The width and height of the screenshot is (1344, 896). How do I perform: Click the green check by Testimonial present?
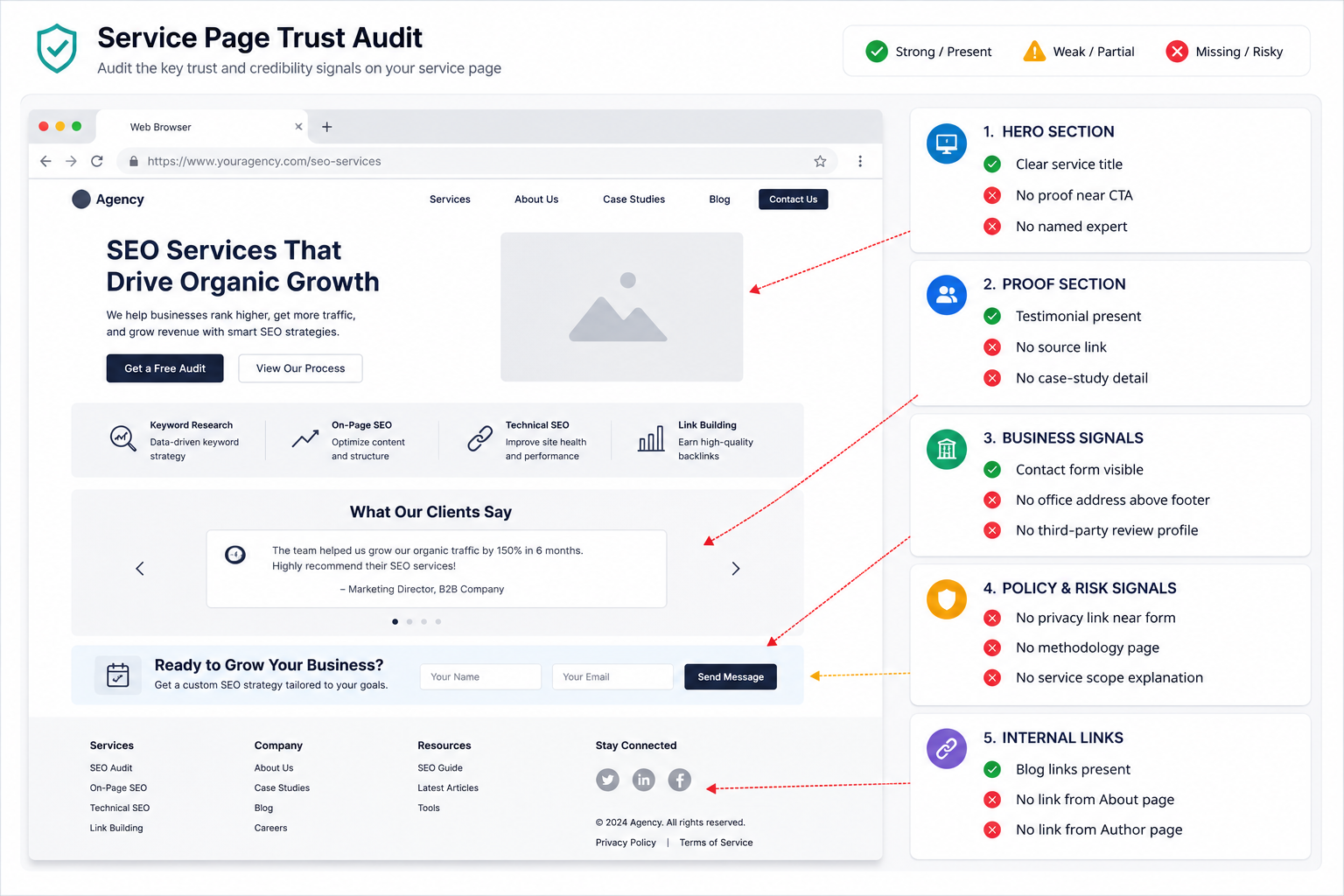[x=992, y=316]
